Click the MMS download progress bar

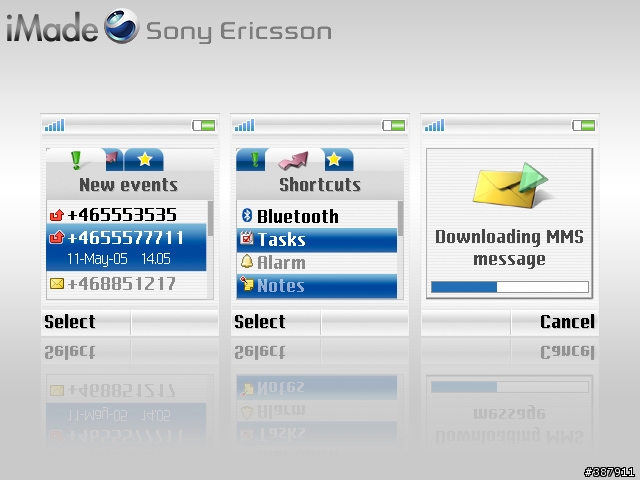(x=510, y=287)
